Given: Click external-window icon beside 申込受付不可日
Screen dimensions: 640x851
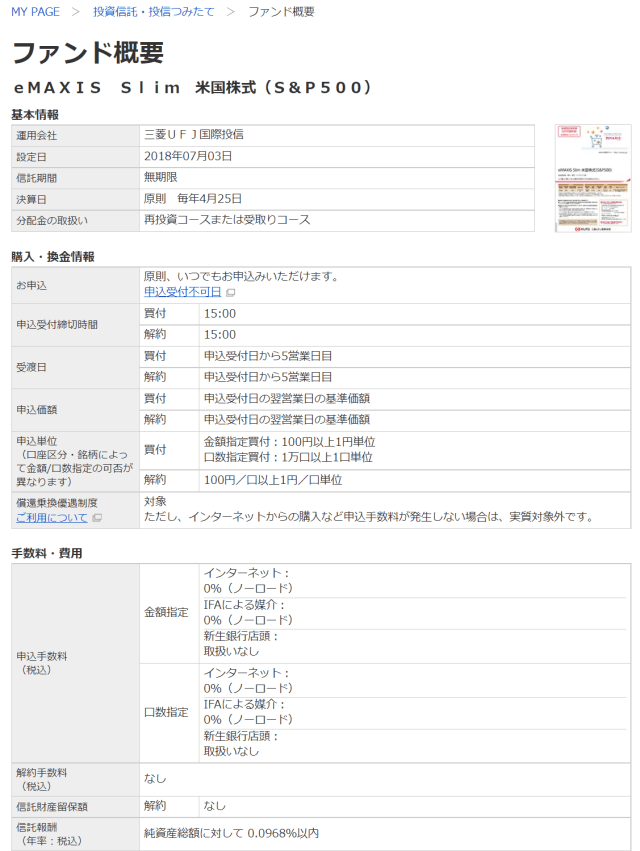Looking at the screenshot, I should 231,293.
